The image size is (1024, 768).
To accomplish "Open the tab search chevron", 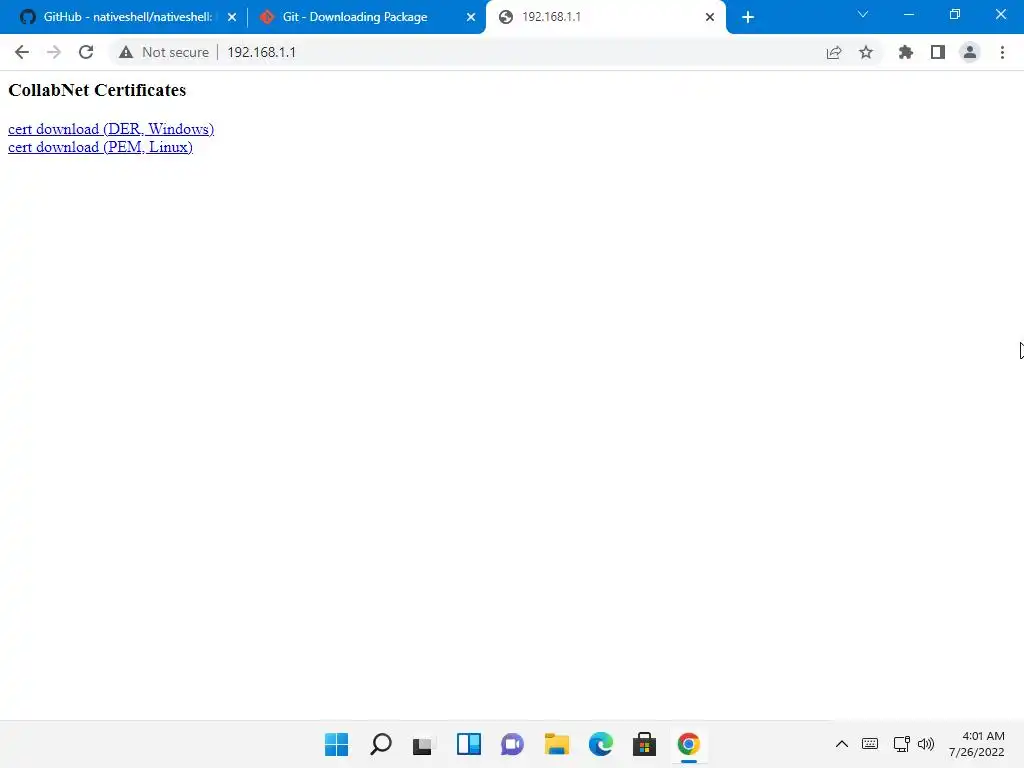I will (863, 14).
